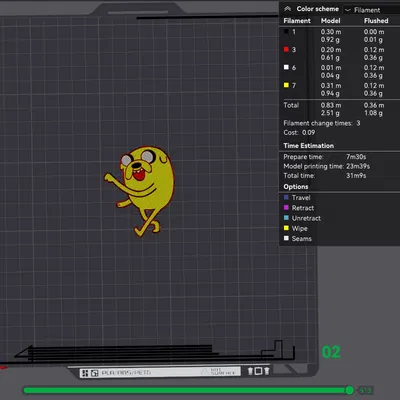Screen dimensions: 400x400
Task: Click the slider value 513 field
Action: point(365,390)
